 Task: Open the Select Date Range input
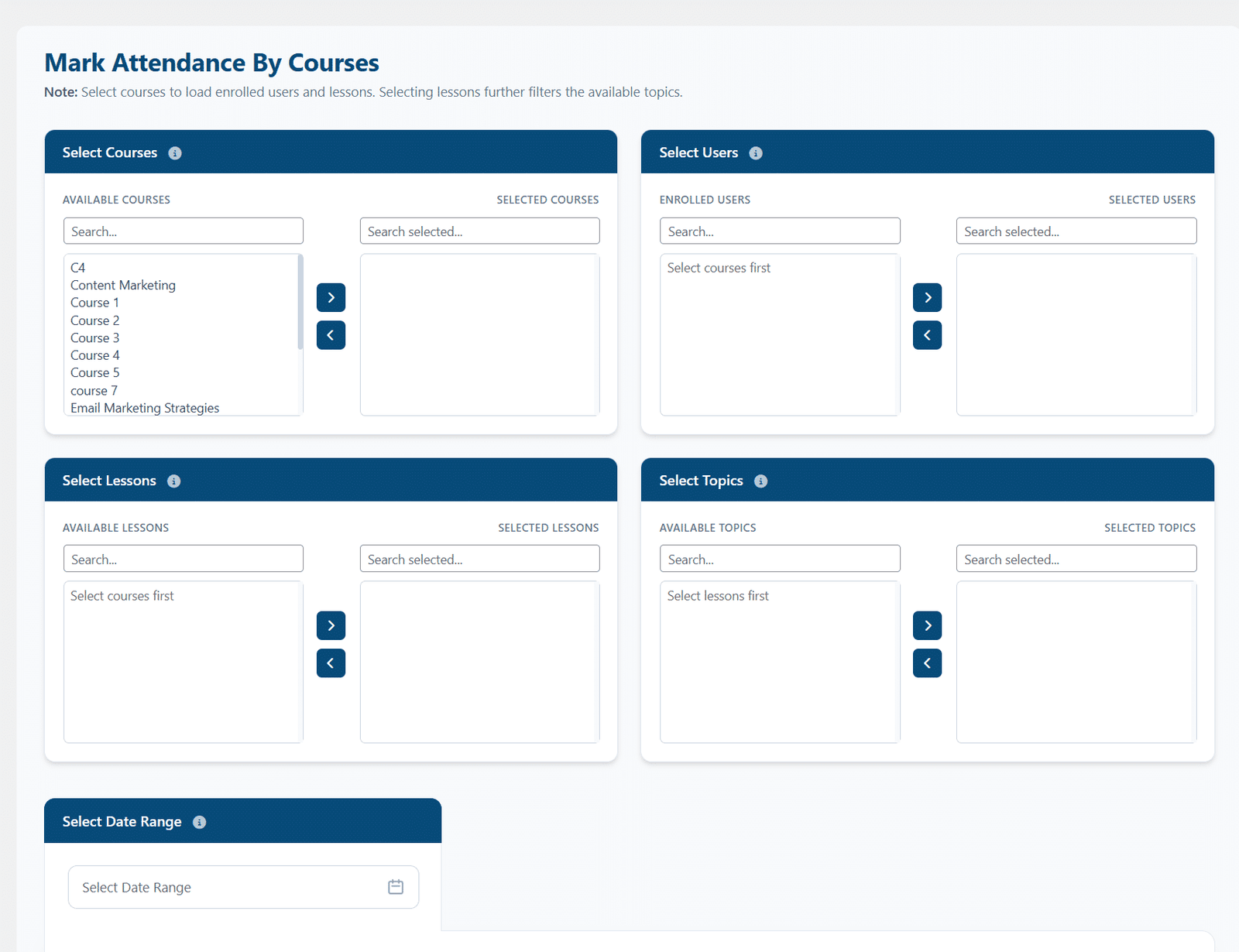tap(243, 887)
